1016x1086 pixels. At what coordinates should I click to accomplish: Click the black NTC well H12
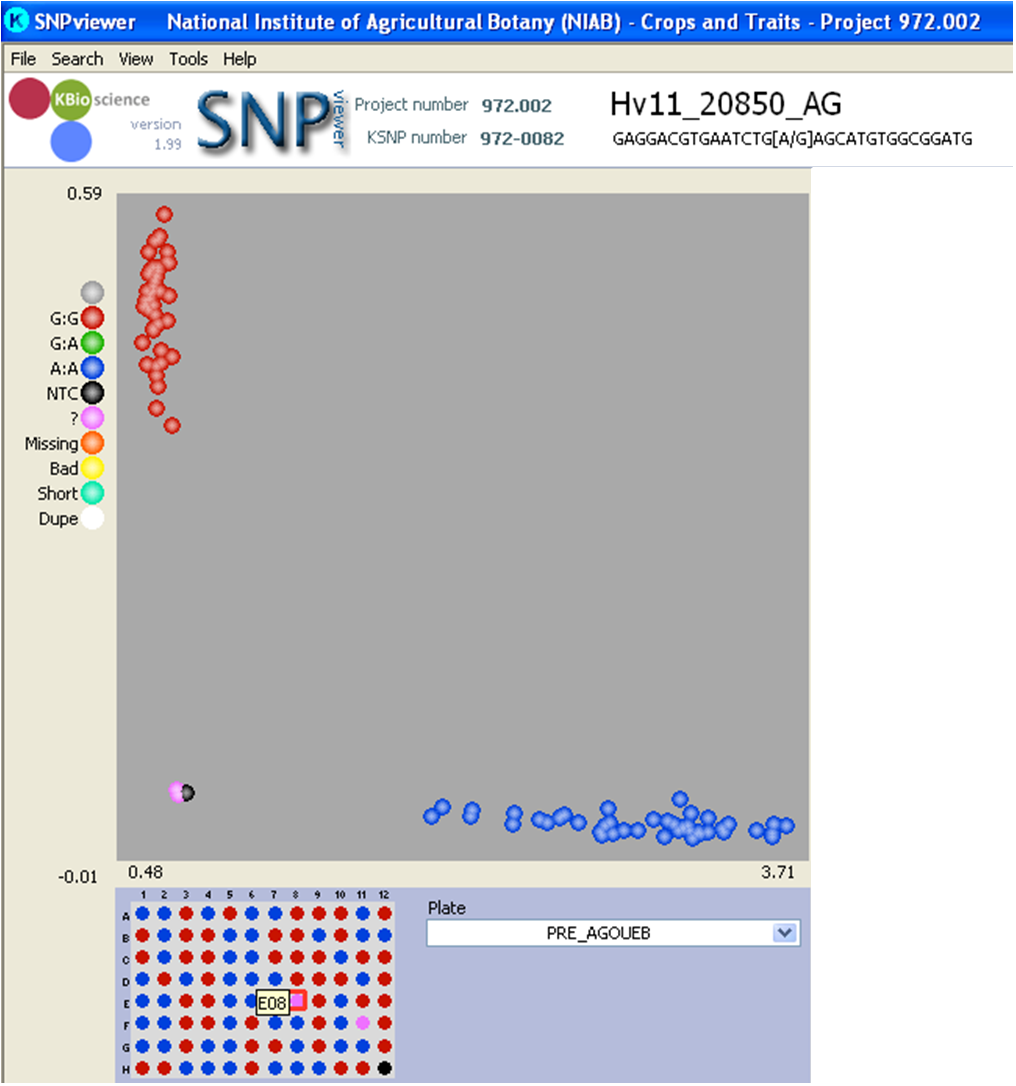coord(384,1068)
